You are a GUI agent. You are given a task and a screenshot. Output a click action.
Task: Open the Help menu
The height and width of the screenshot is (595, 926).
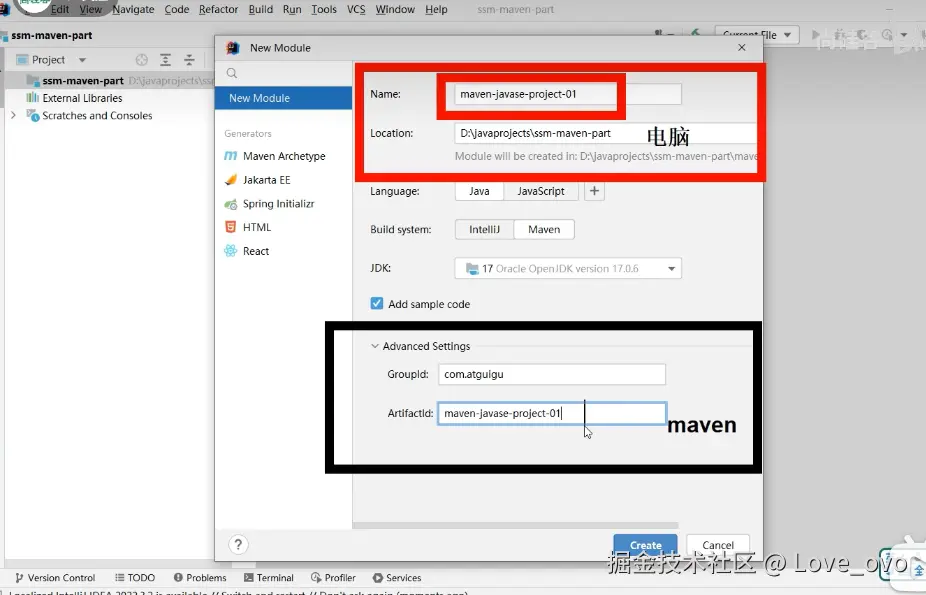pos(436,9)
